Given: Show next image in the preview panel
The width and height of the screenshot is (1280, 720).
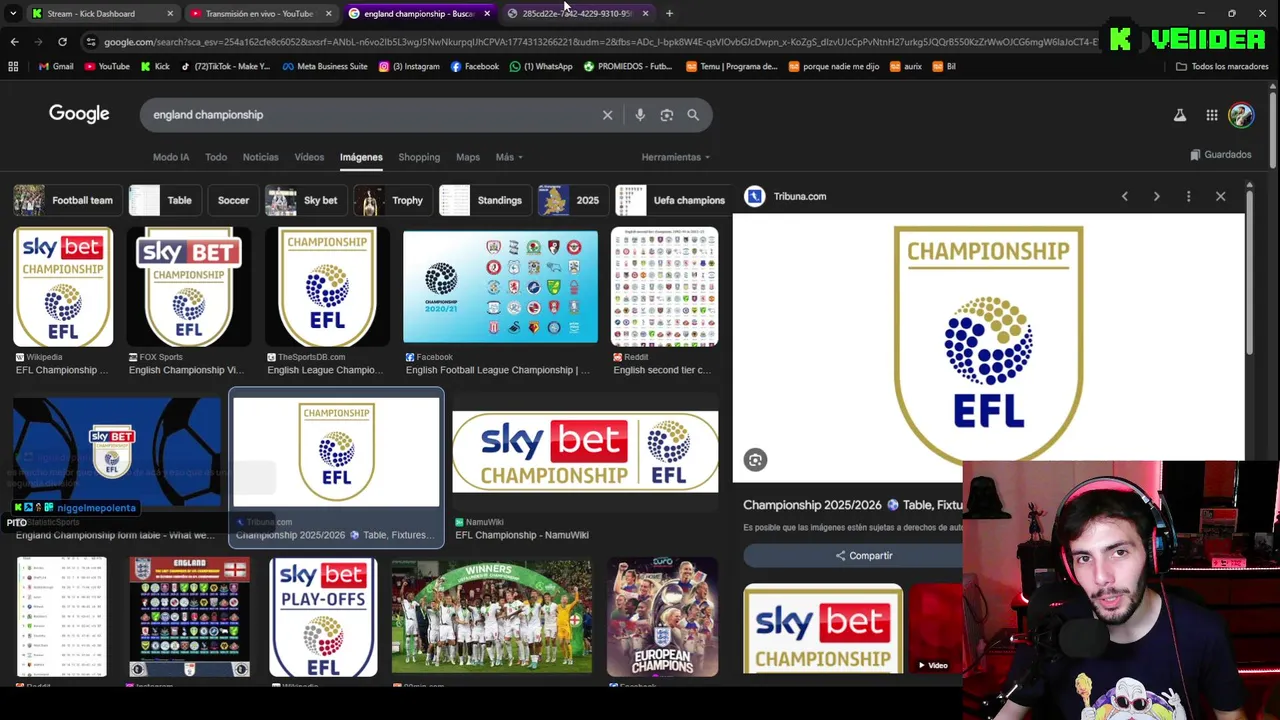Looking at the screenshot, I should (1157, 197).
